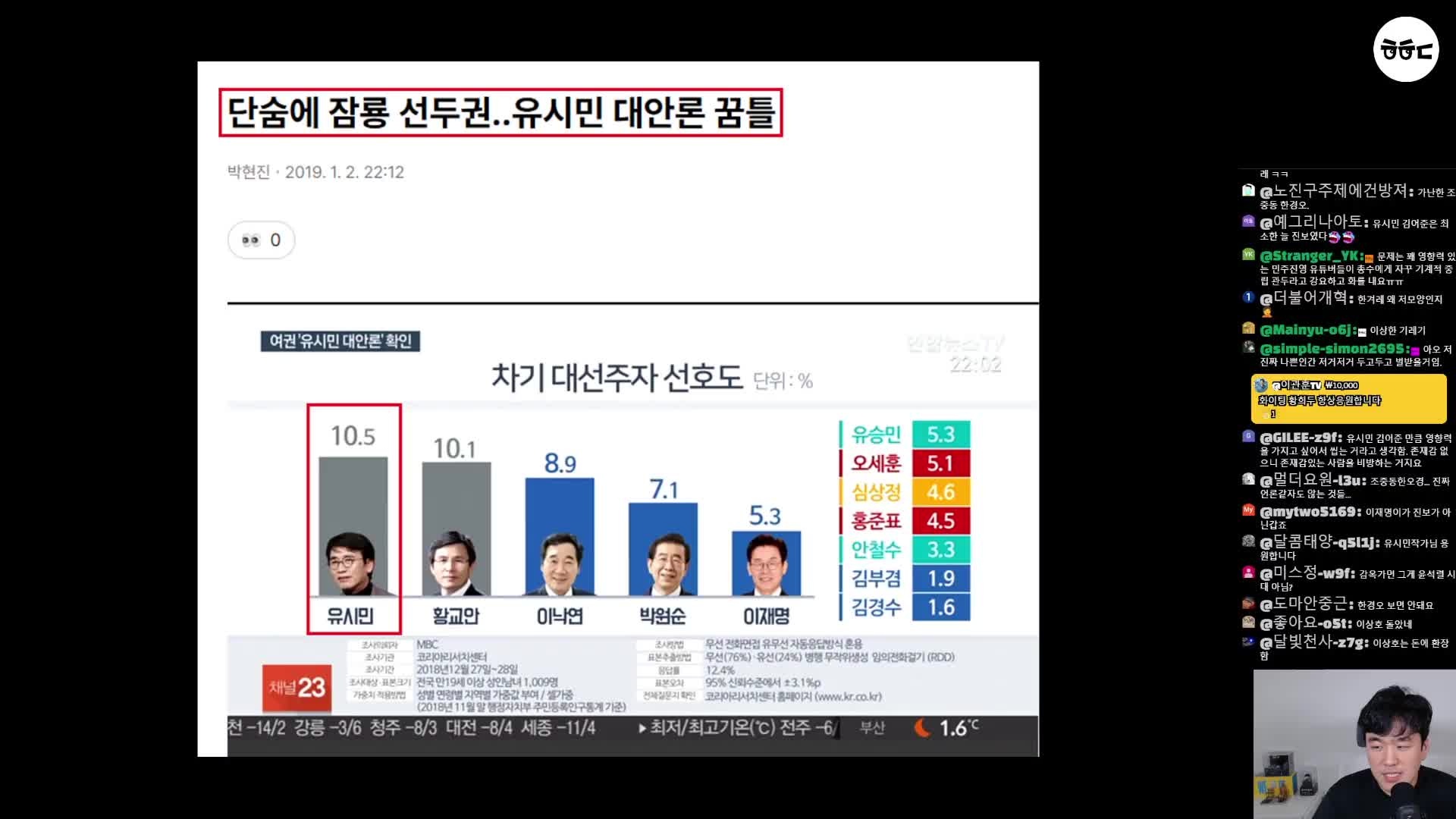Click the avatar of chat user @미스정-w9f
Screen dimensions: 1456x819
(1248, 573)
